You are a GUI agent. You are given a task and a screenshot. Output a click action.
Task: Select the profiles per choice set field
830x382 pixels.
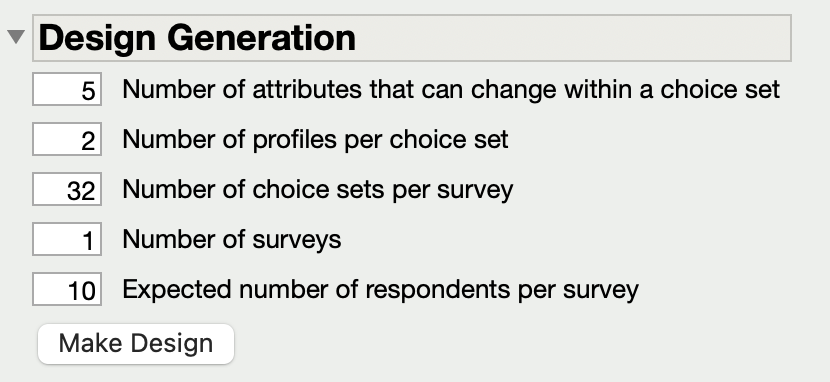tap(67, 139)
